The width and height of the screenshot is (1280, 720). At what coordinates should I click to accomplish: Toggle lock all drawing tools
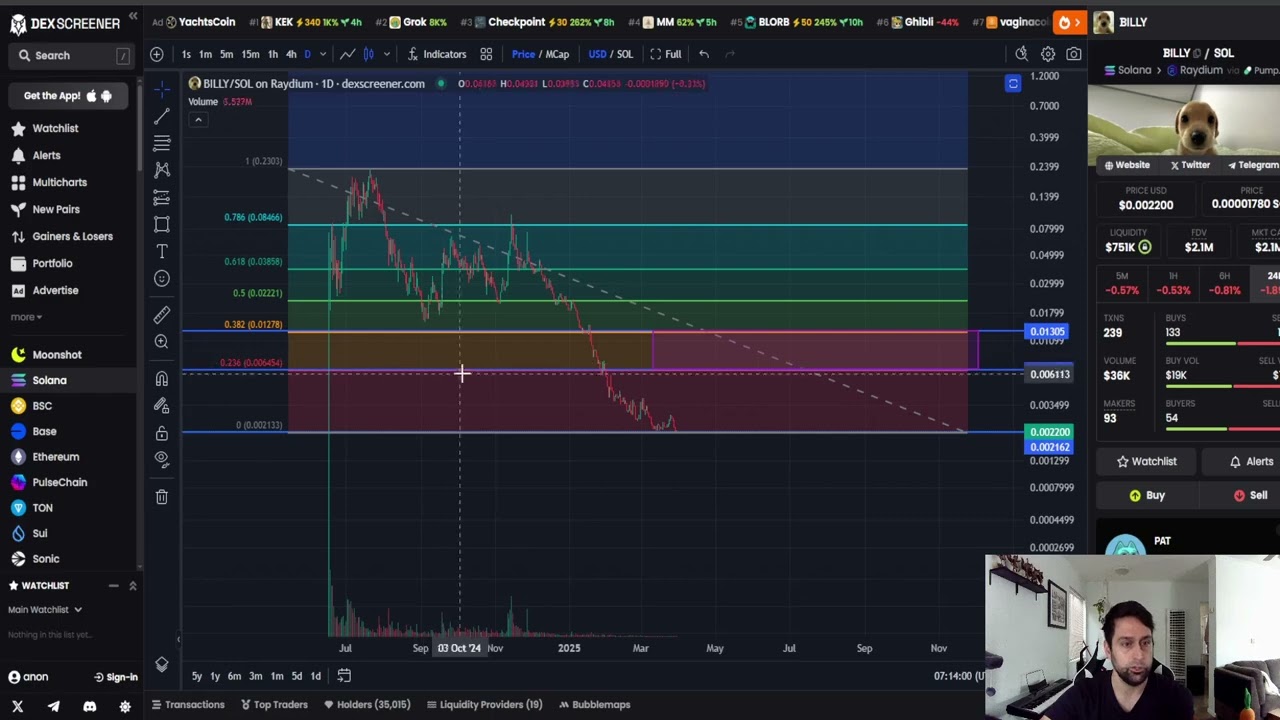pyautogui.click(x=162, y=433)
